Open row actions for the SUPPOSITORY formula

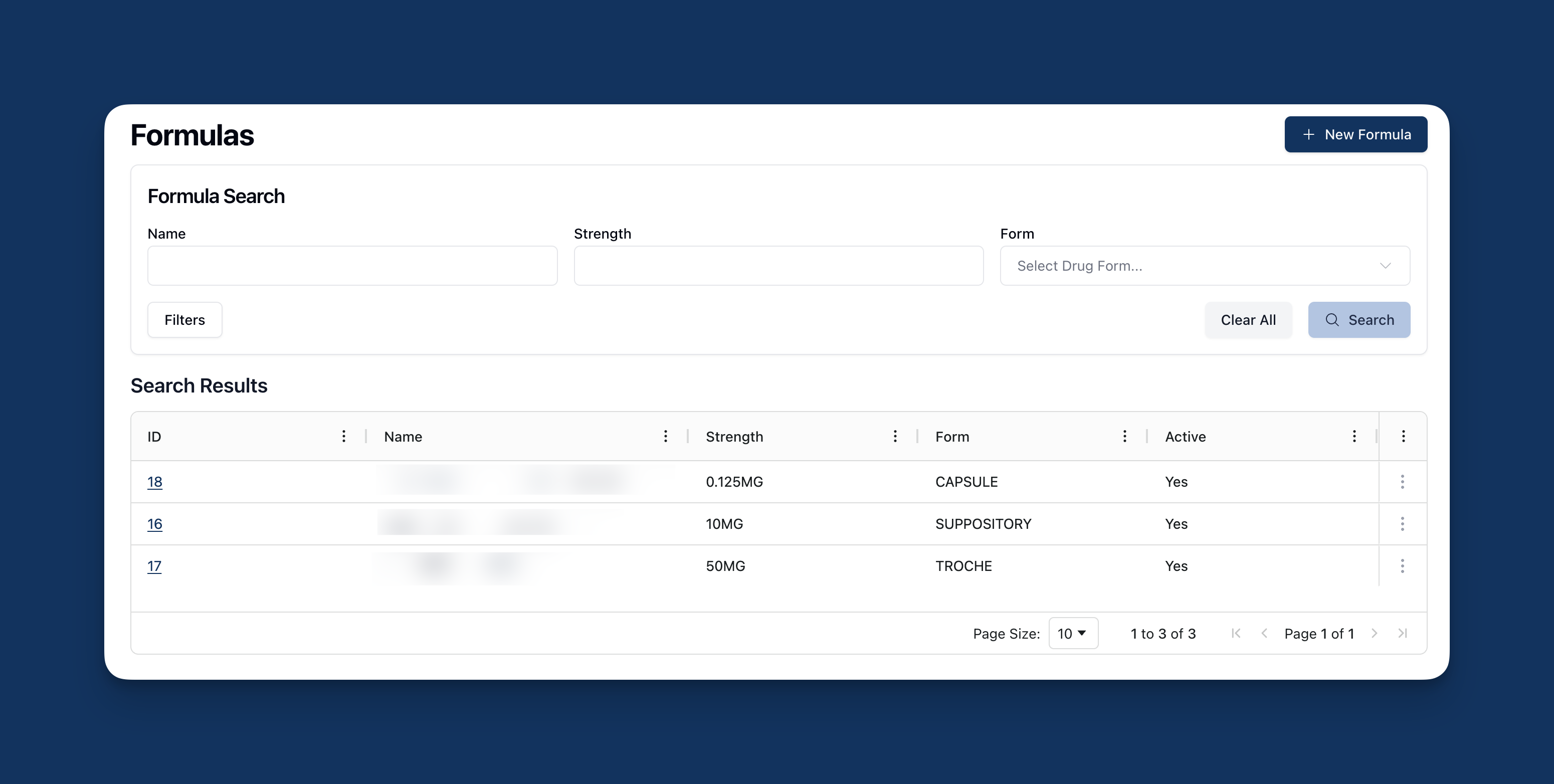1403,523
